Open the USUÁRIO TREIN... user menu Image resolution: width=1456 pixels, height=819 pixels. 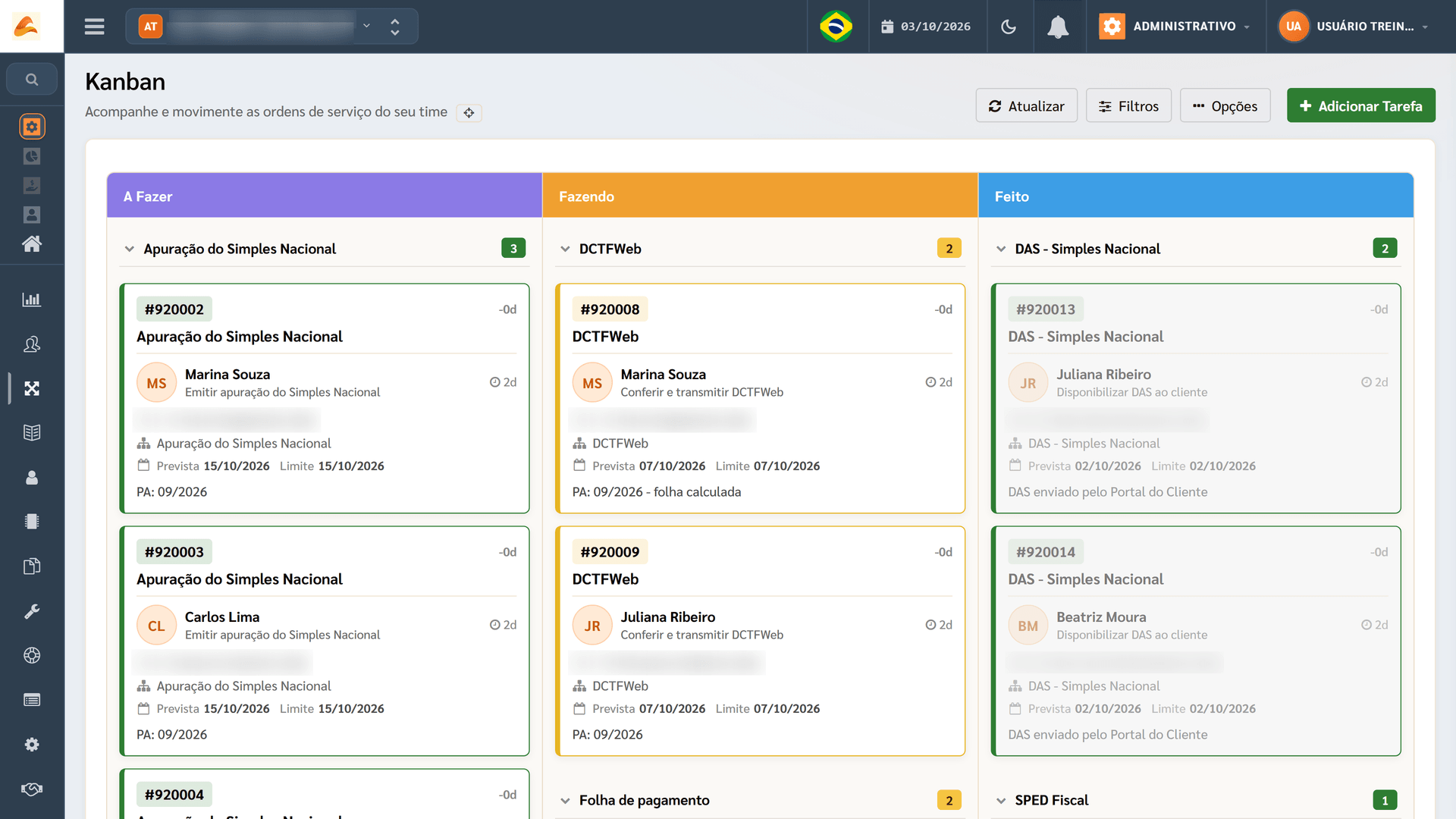click(x=1355, y=27)
